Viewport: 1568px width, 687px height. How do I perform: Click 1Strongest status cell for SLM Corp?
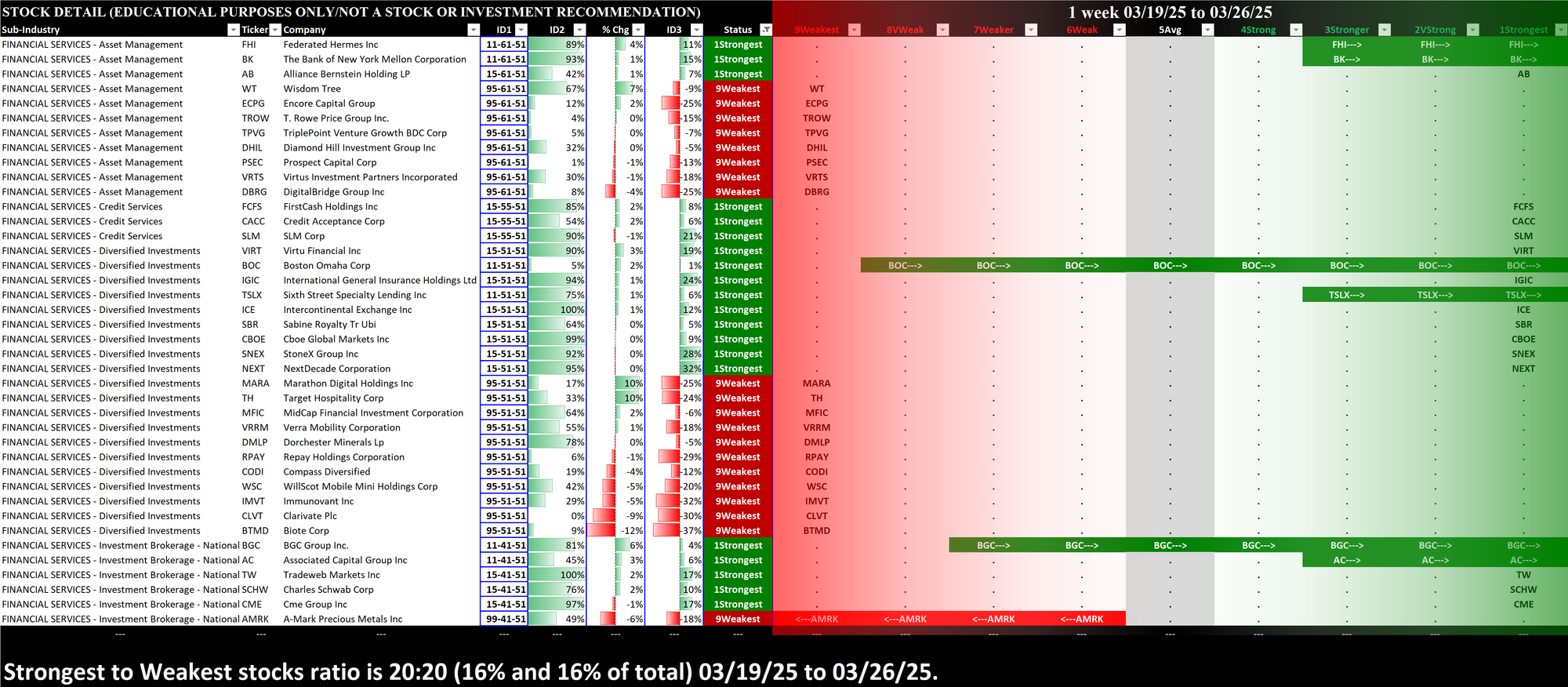pos(738,236)
